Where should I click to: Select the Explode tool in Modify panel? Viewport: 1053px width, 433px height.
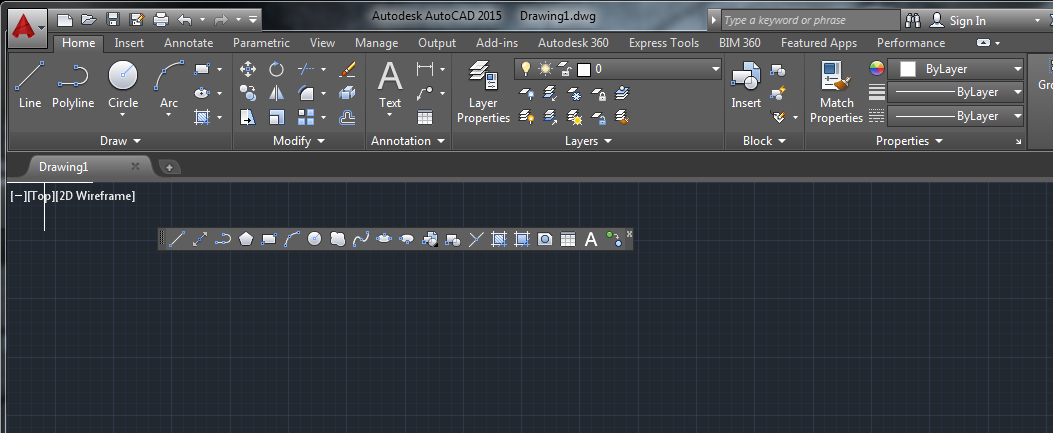point(347,93)
